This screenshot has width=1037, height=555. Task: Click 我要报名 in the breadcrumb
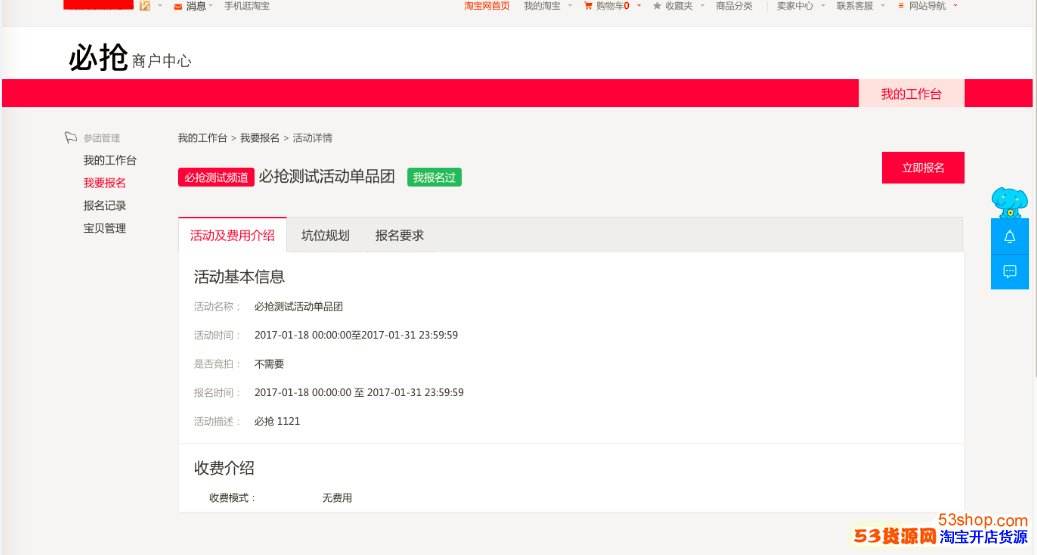pyautogui.click(x=259, y=138)
